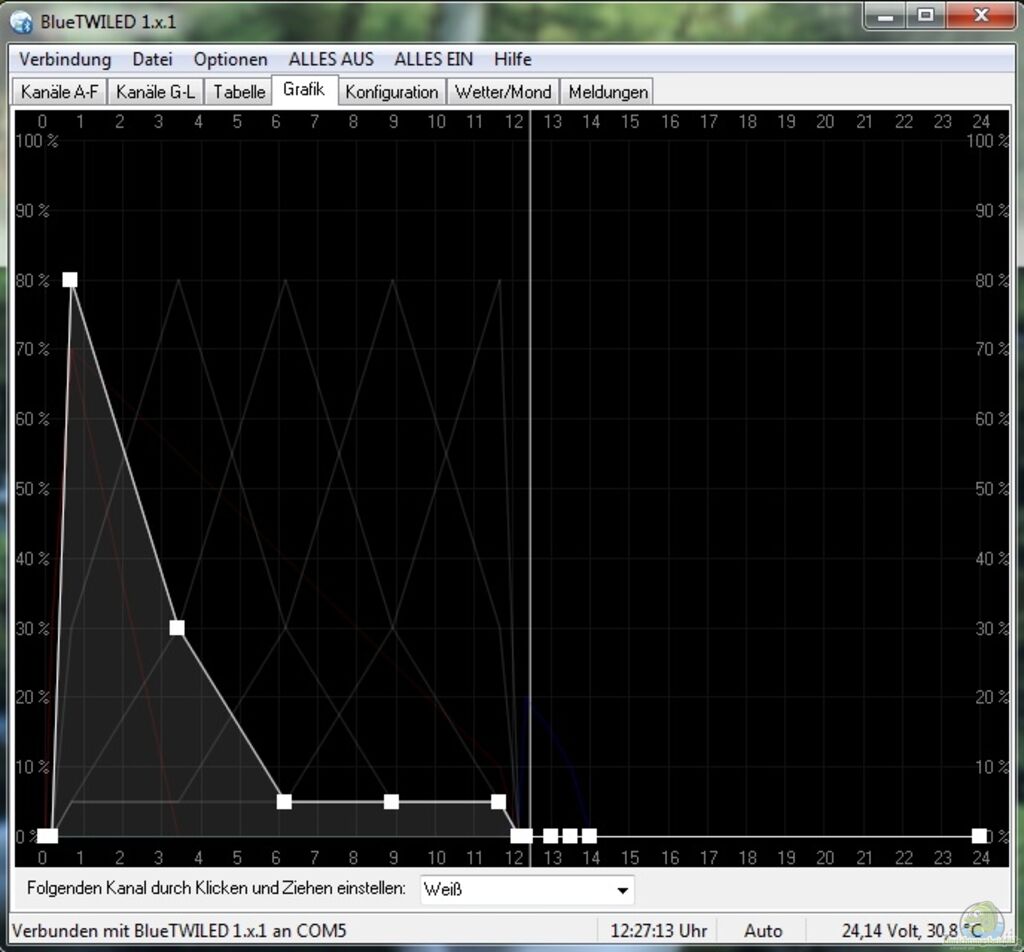This screenshot has width=1024, height=952.
Task: Open the Tabelle tab
Action: 239,92
